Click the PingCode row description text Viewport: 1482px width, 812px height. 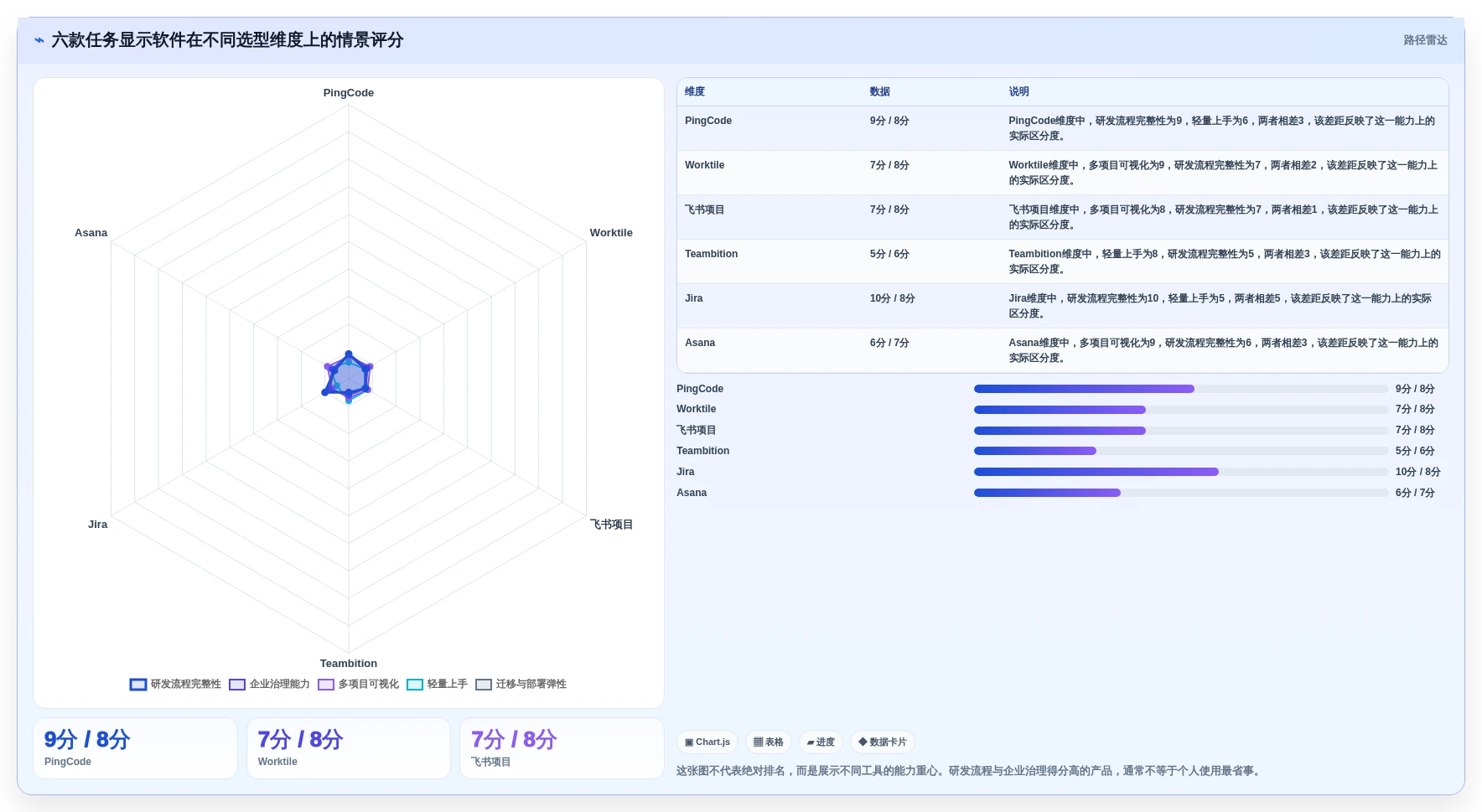pos(1222,128)
